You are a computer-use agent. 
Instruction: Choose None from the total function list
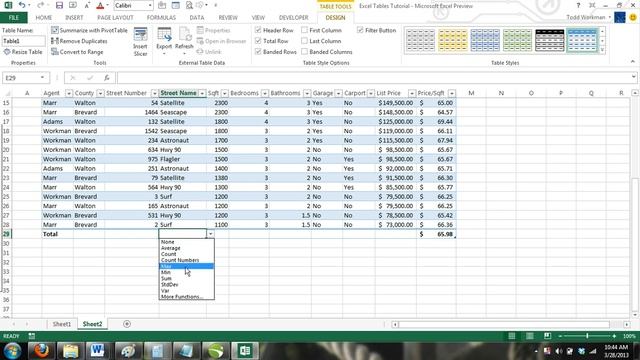pos(167,242)
